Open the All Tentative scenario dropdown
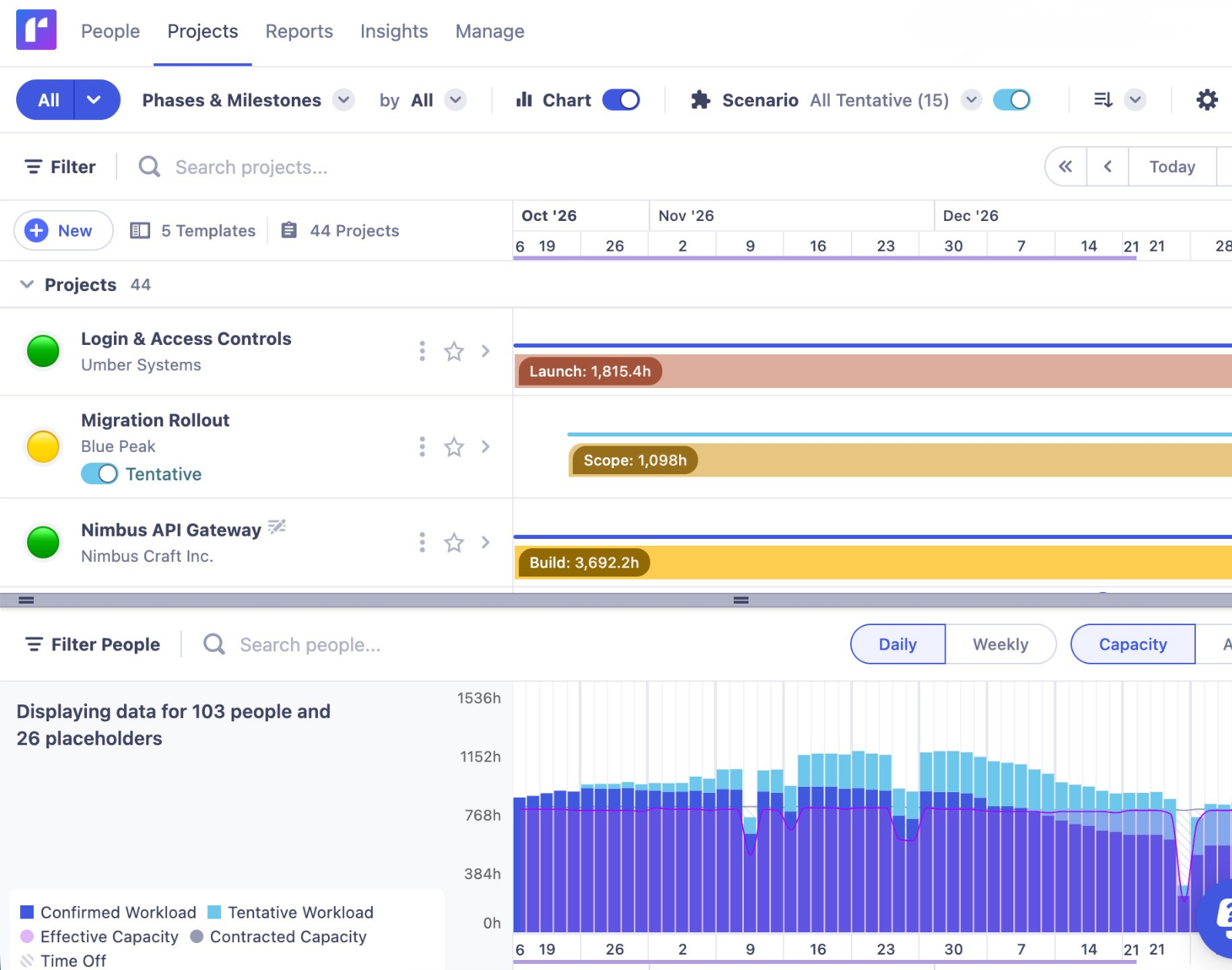1232x970 pixels. pos(972,100)
